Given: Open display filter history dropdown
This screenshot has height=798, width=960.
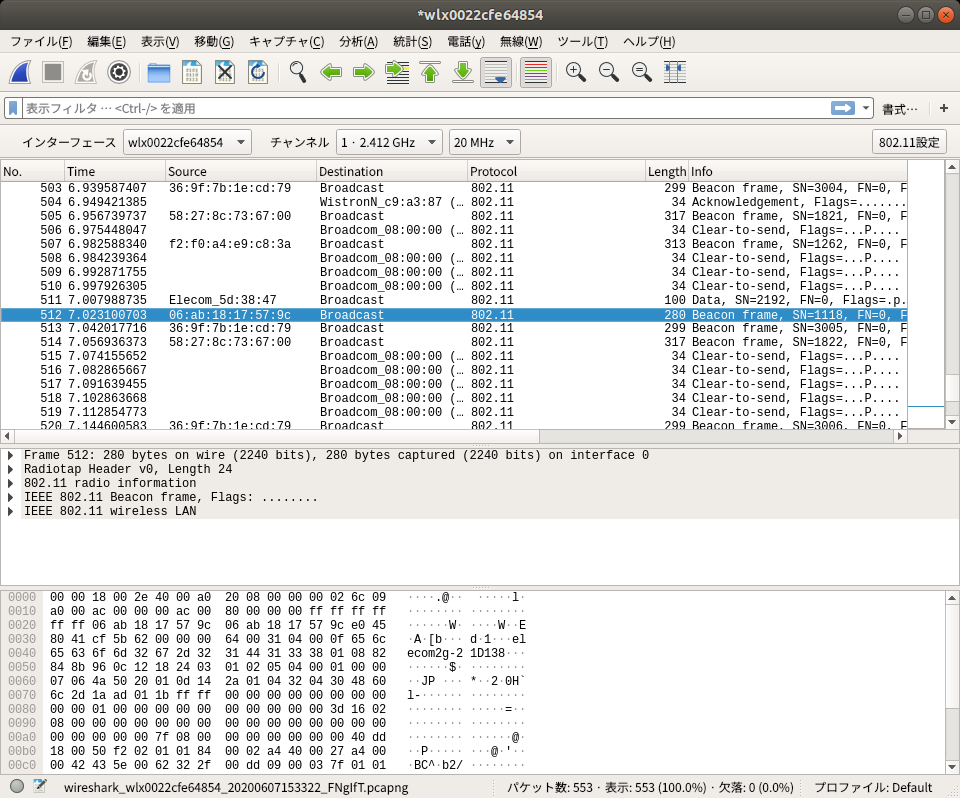Looking at the screenshot, I should tap(866, 108).
